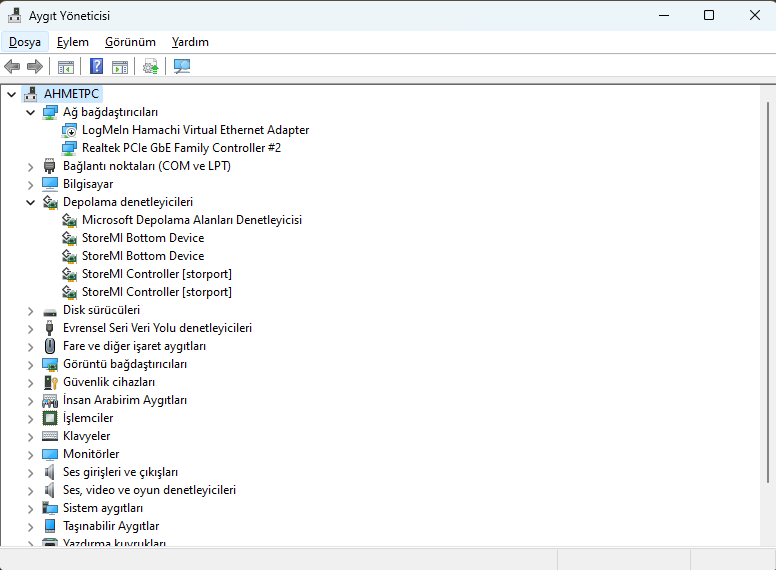776x570 pixels.
Task: Open the blue Help toolbar icon
Action: point(97,66)
